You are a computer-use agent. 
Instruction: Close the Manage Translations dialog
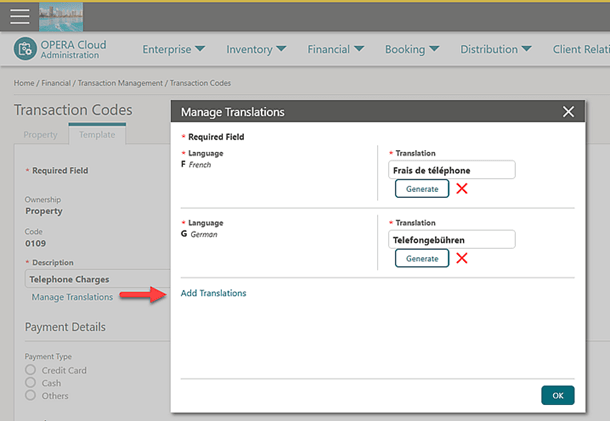click(568, 112)
